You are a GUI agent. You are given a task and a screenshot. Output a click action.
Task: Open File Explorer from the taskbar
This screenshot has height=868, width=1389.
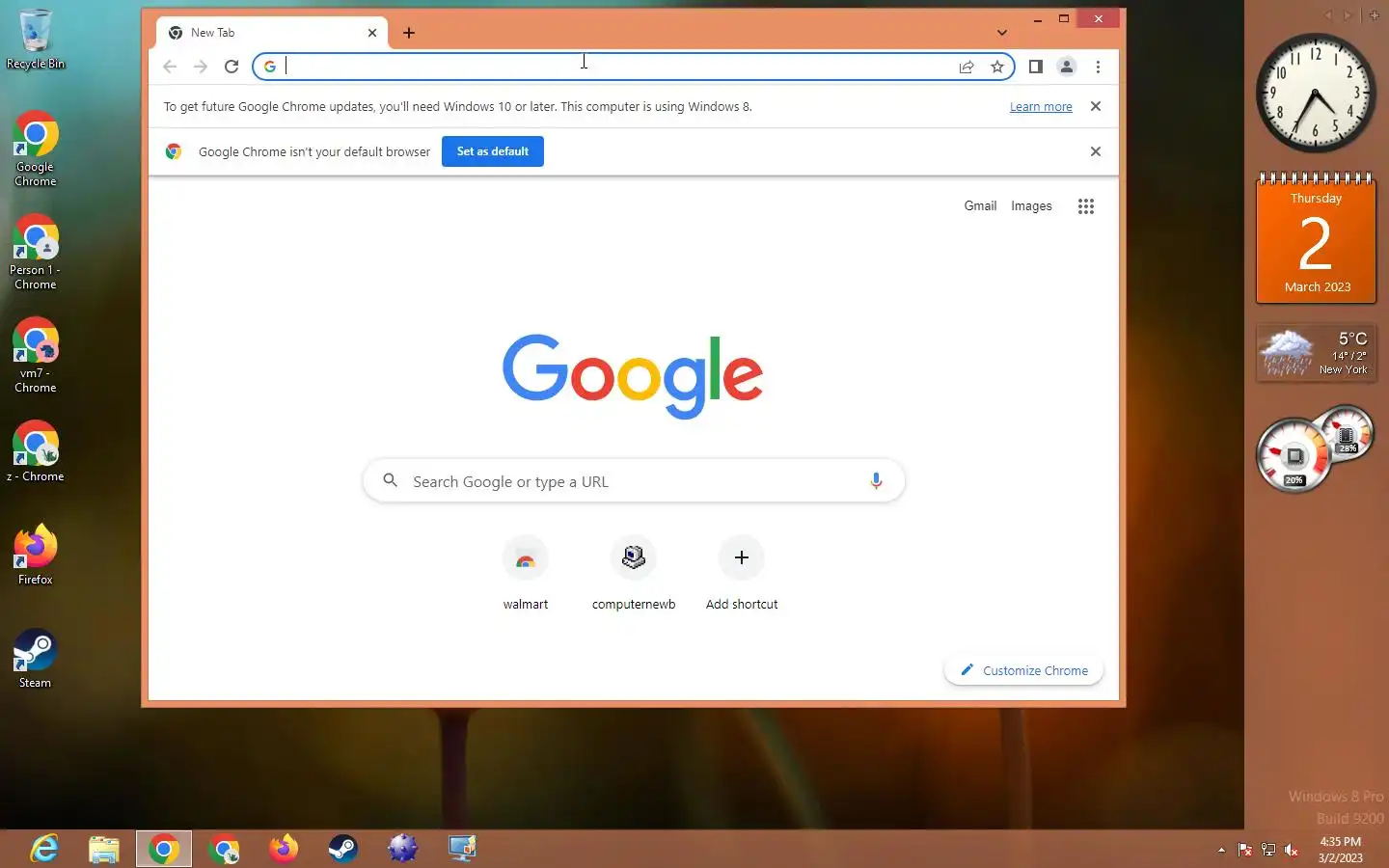(x=104, y=849)
